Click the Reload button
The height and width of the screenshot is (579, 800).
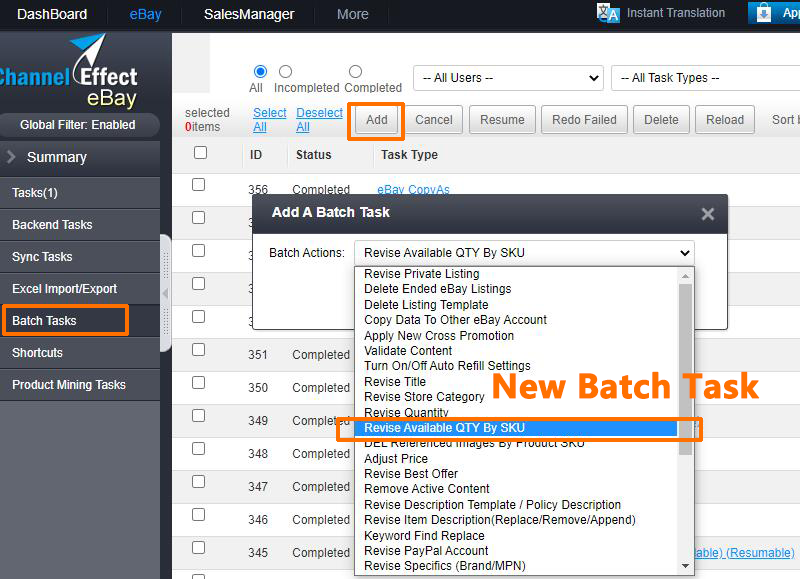[x=724, y=120]
